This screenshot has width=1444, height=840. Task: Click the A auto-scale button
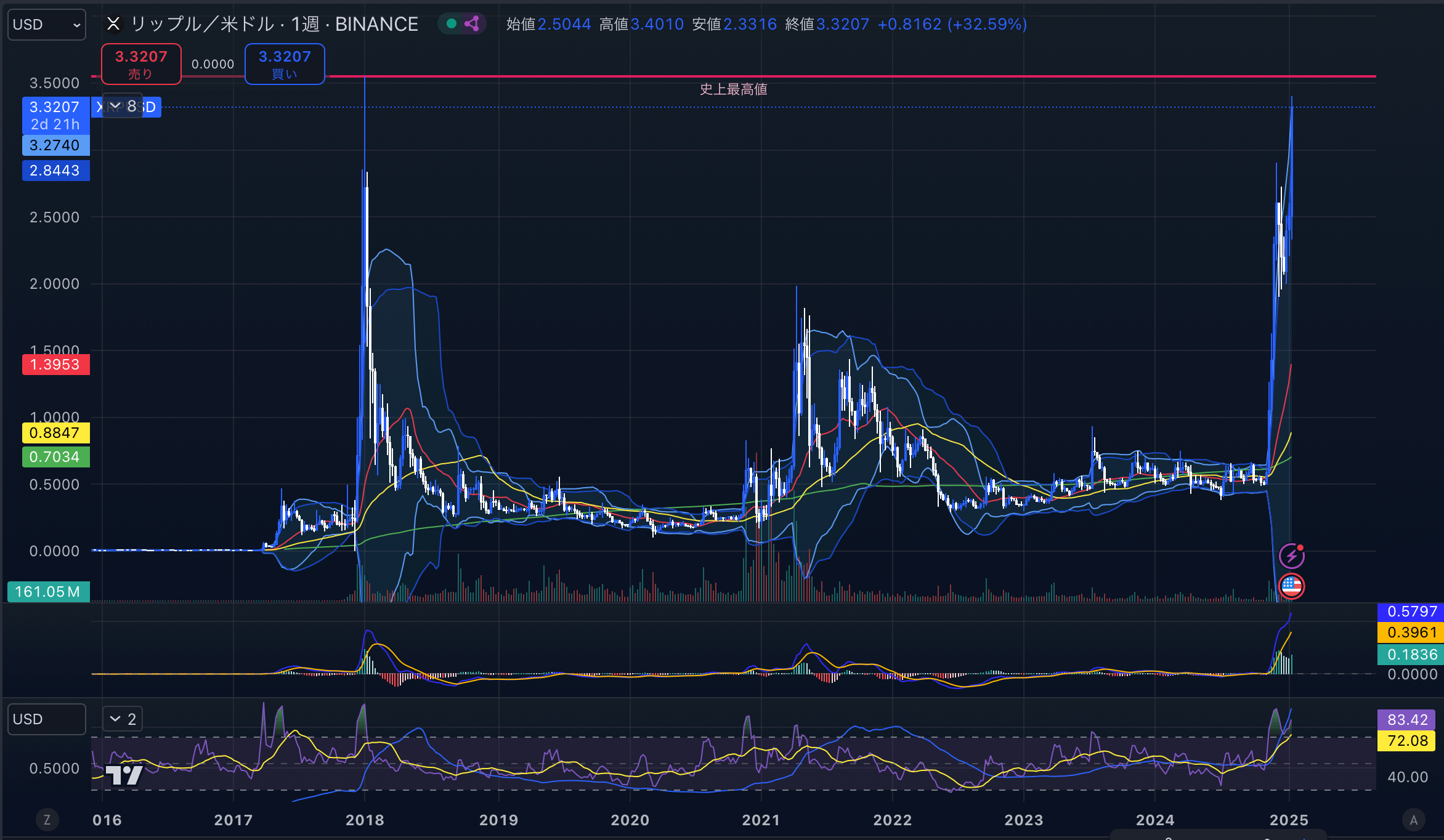click(1414, 820)
